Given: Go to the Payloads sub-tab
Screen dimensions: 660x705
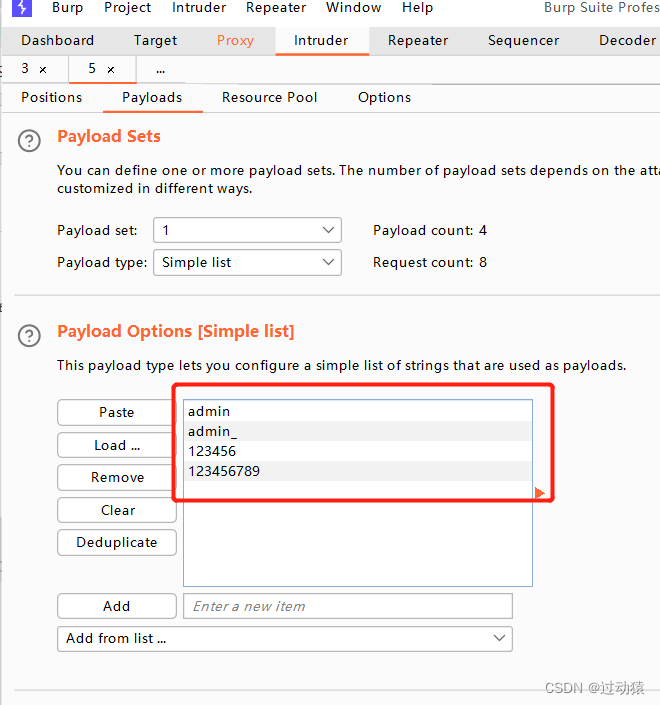Looking at the screenshot, I should [152, 98].
